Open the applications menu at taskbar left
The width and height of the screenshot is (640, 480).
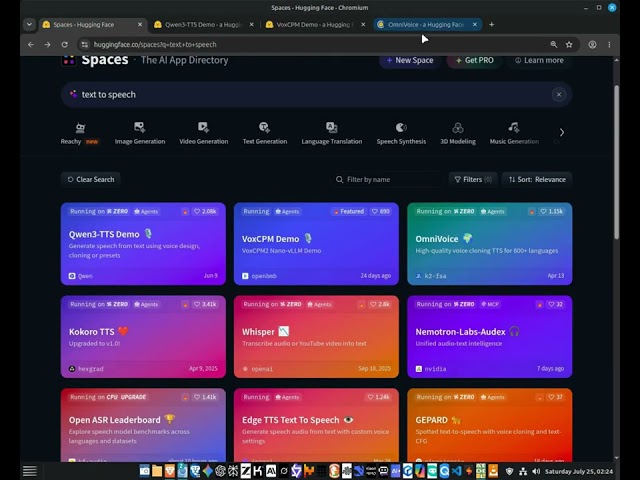pyautogui.click(x=29, y=471)
